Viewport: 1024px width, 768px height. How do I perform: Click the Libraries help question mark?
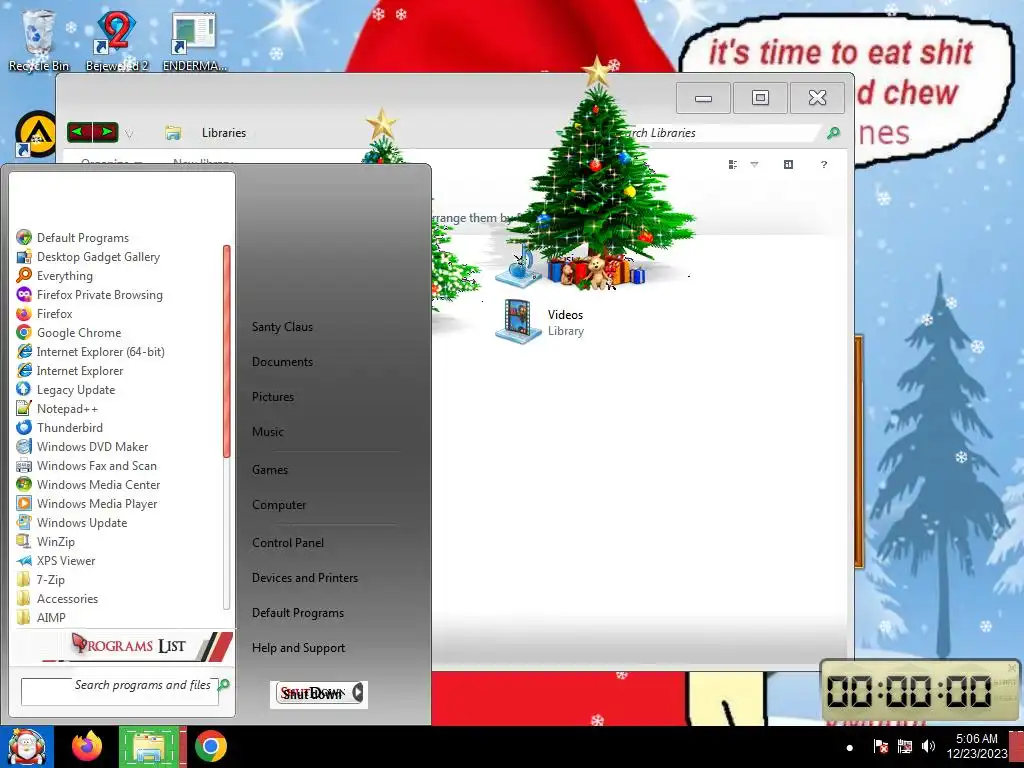(824, 165)
